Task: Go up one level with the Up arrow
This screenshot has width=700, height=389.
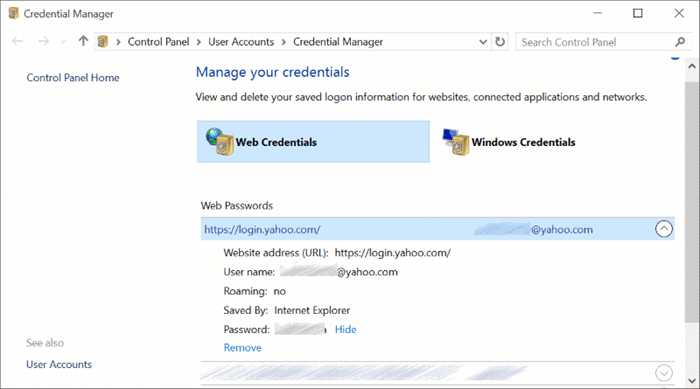Action: 83,41
